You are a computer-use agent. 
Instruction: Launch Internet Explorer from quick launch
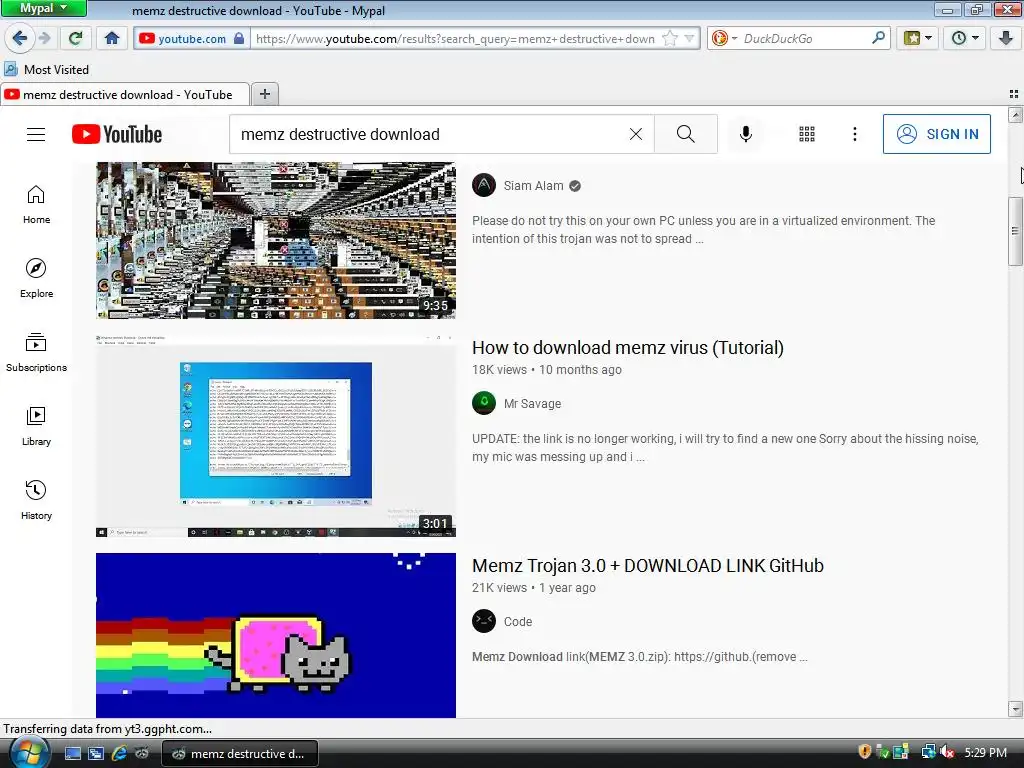point(119,754)
